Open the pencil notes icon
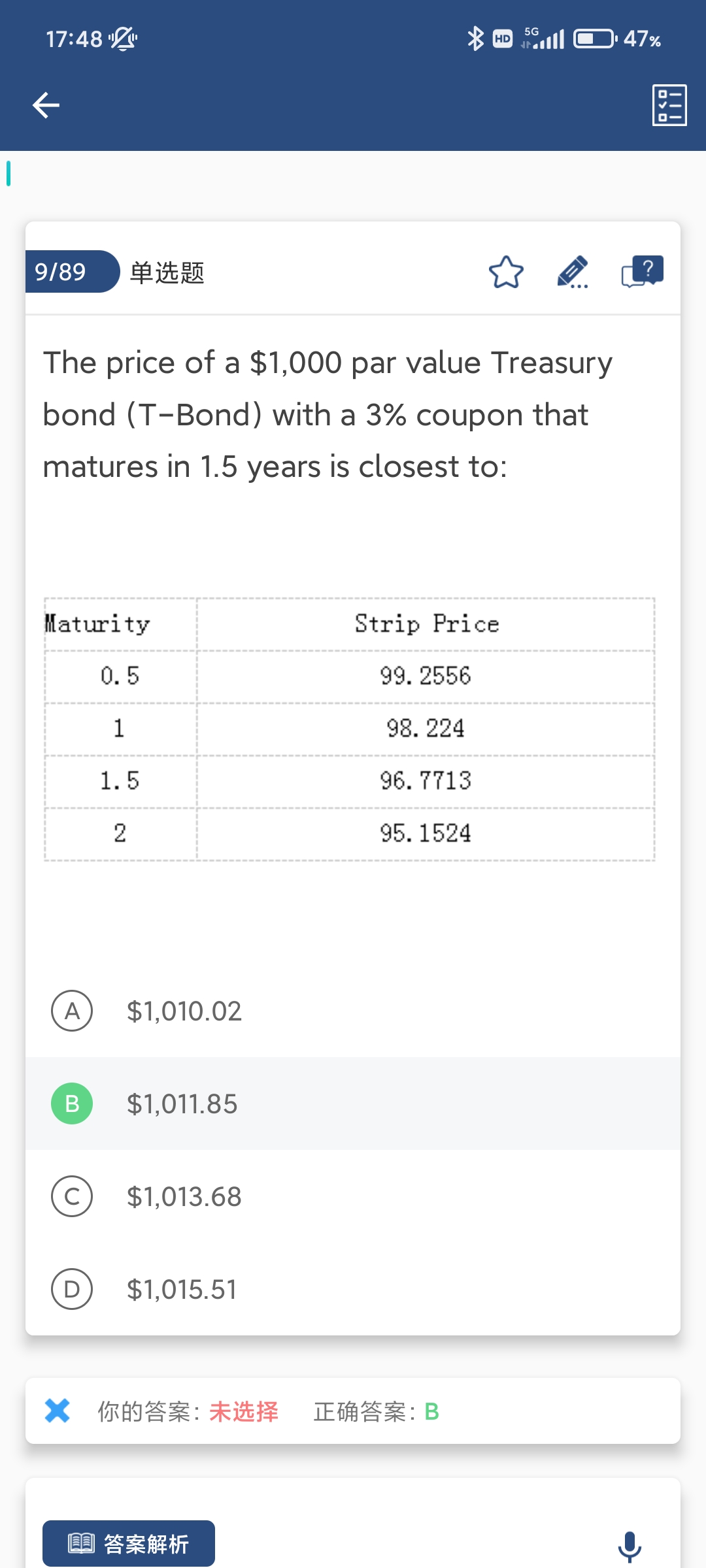This screenshot has width=706, height=1568. click(573, 272)
